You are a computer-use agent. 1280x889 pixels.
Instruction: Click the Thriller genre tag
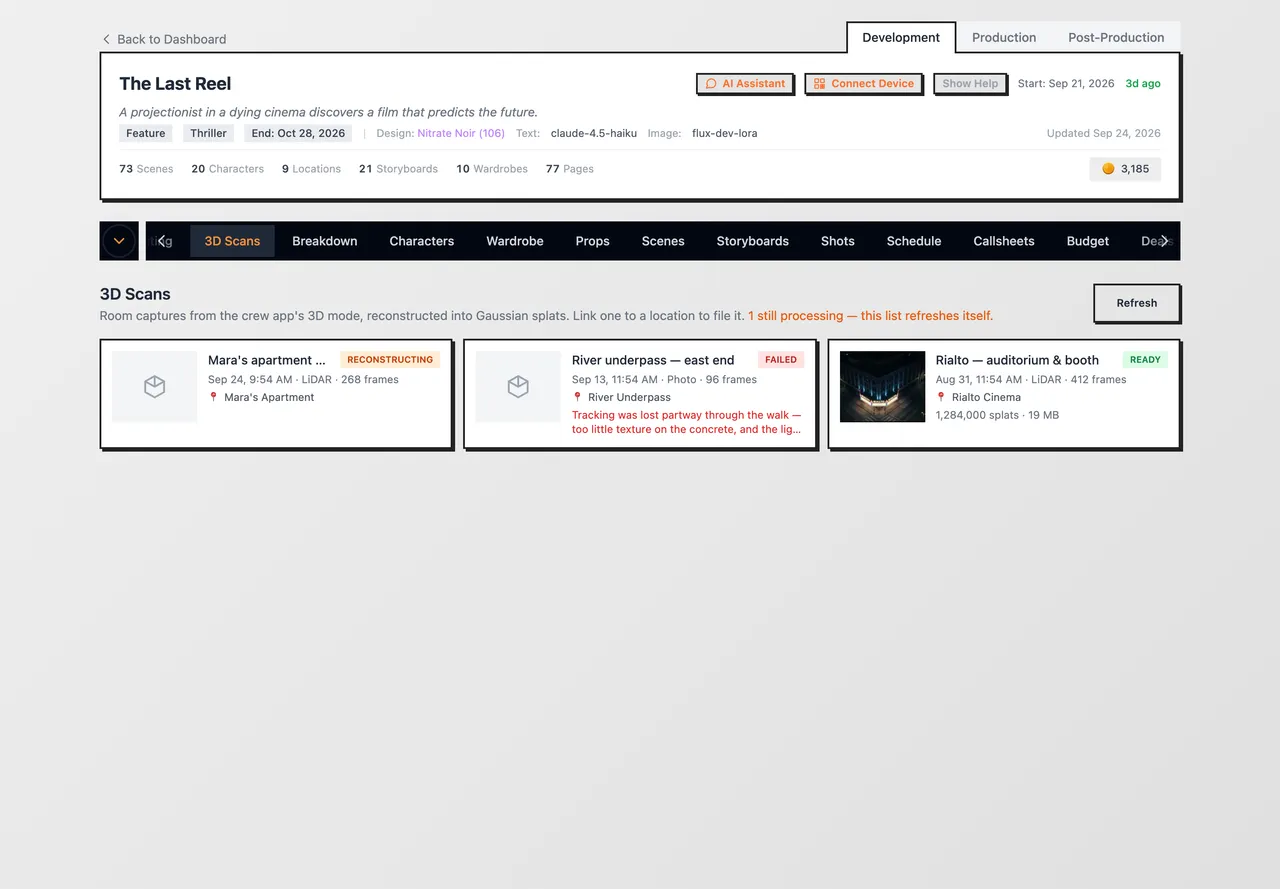tap(209, 133)
